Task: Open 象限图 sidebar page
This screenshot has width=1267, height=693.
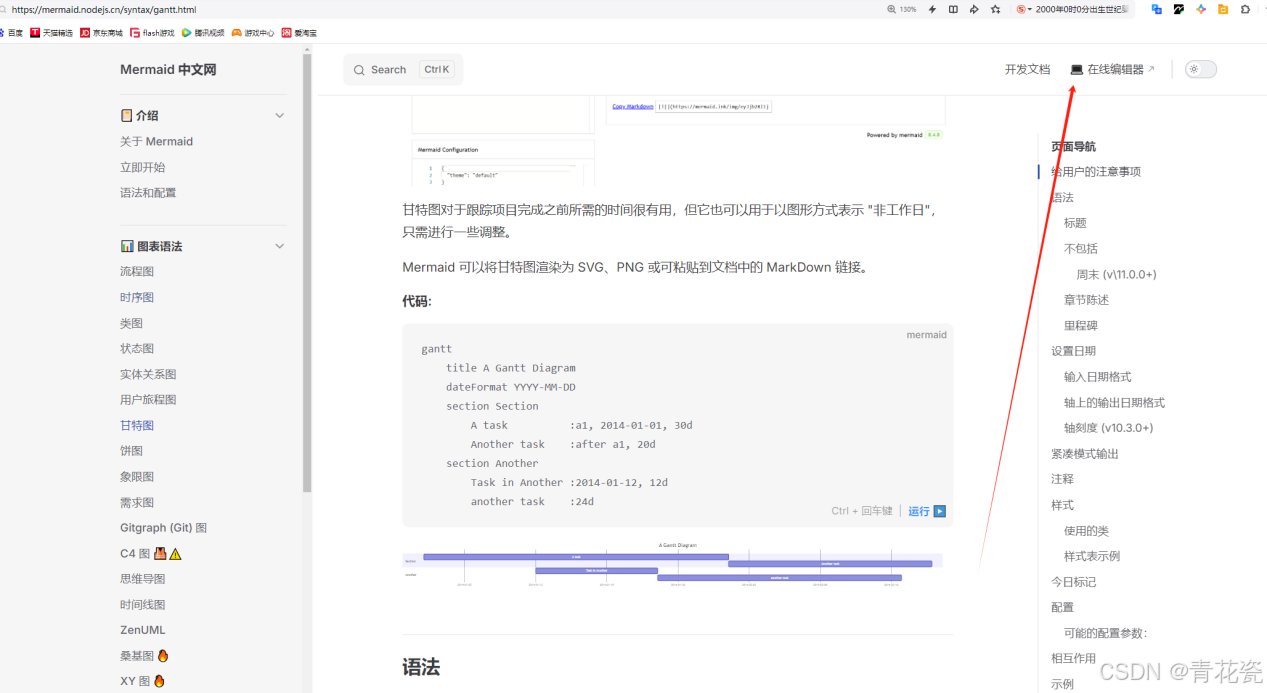Action: click(137, 477)
